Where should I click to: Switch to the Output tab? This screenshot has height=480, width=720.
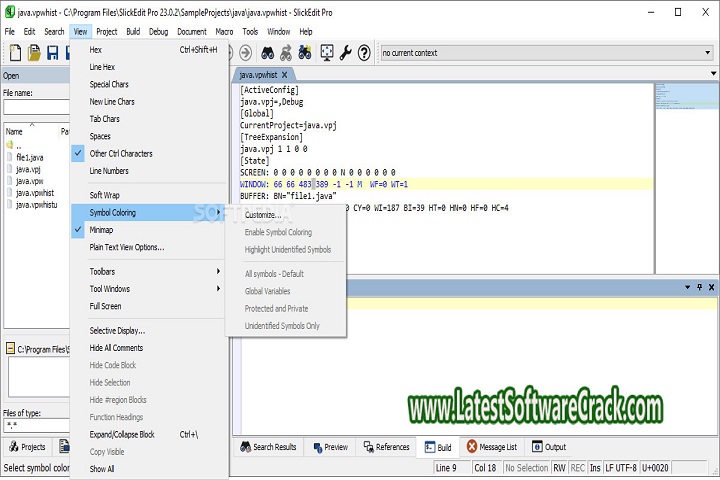click(549, 447)
